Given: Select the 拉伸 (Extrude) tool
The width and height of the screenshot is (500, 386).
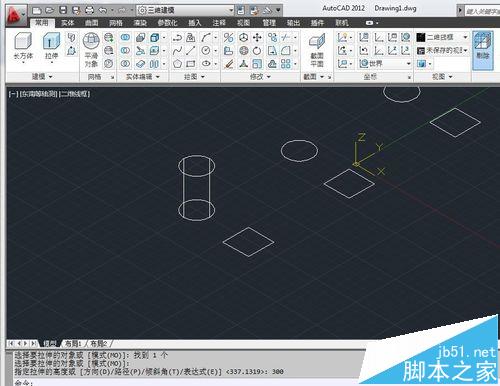Looking at the screenshot, I should pos(51,47).
